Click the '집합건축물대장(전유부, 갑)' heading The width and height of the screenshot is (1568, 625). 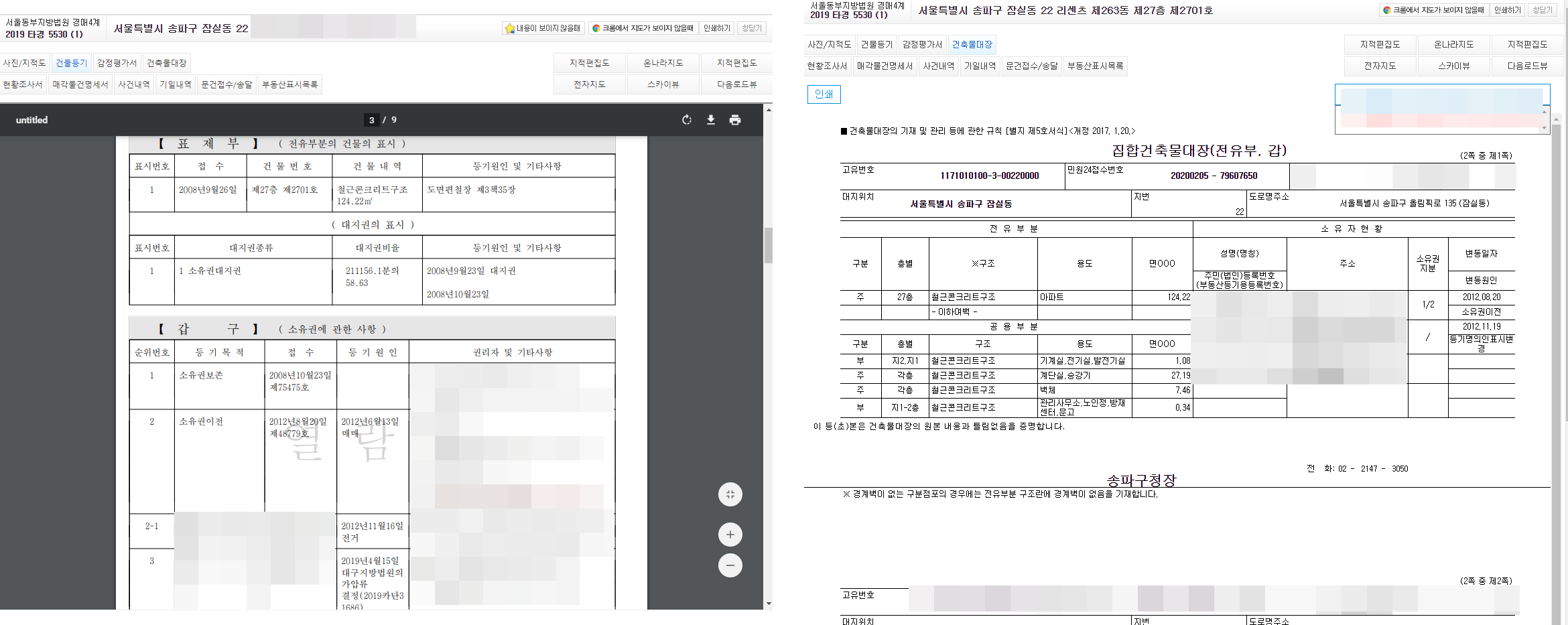pos(1199,150)
